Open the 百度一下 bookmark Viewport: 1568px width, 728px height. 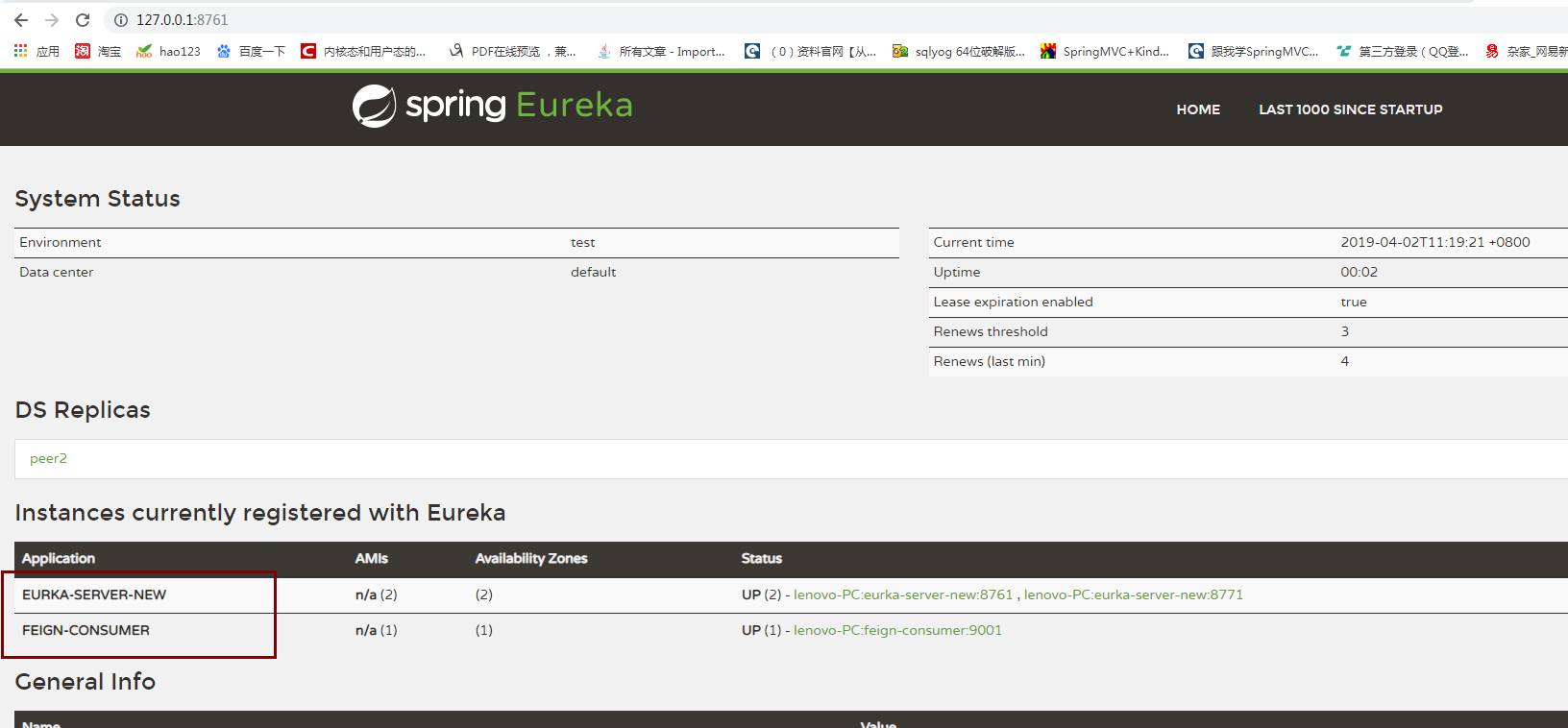(x=251, y=51)
